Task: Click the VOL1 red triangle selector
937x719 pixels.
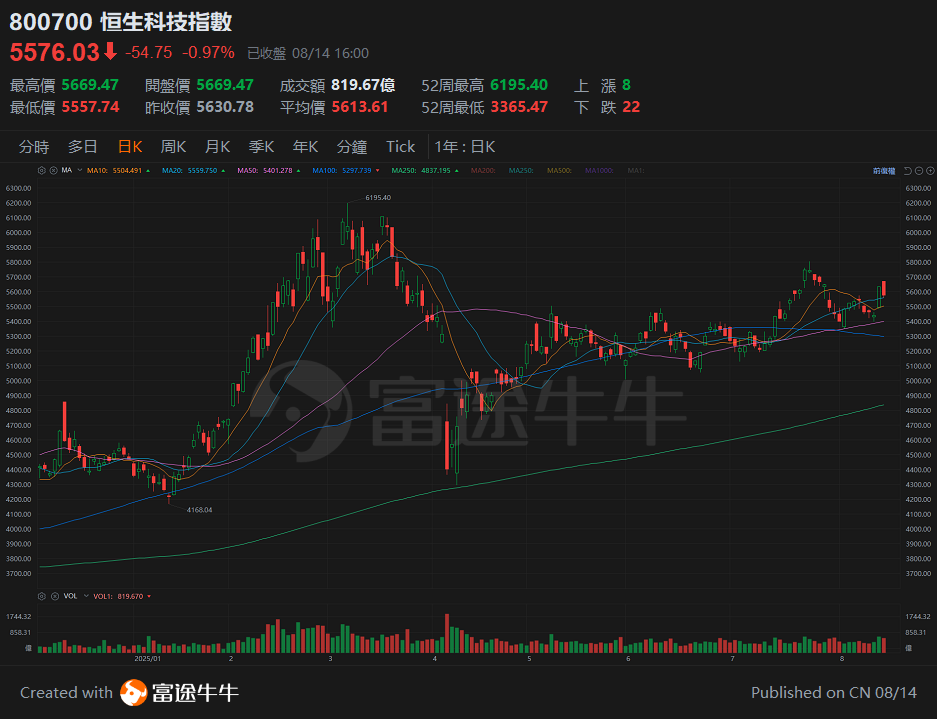Action: click(x=148, y=596)
